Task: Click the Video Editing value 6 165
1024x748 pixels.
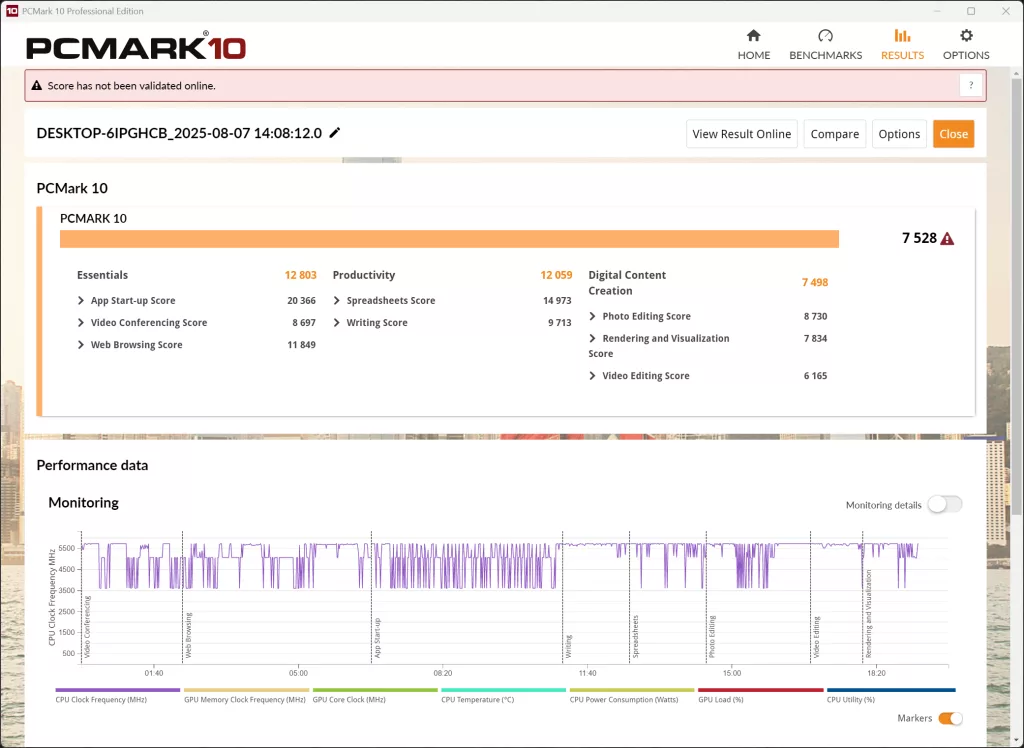Action: tap(816, 376)
